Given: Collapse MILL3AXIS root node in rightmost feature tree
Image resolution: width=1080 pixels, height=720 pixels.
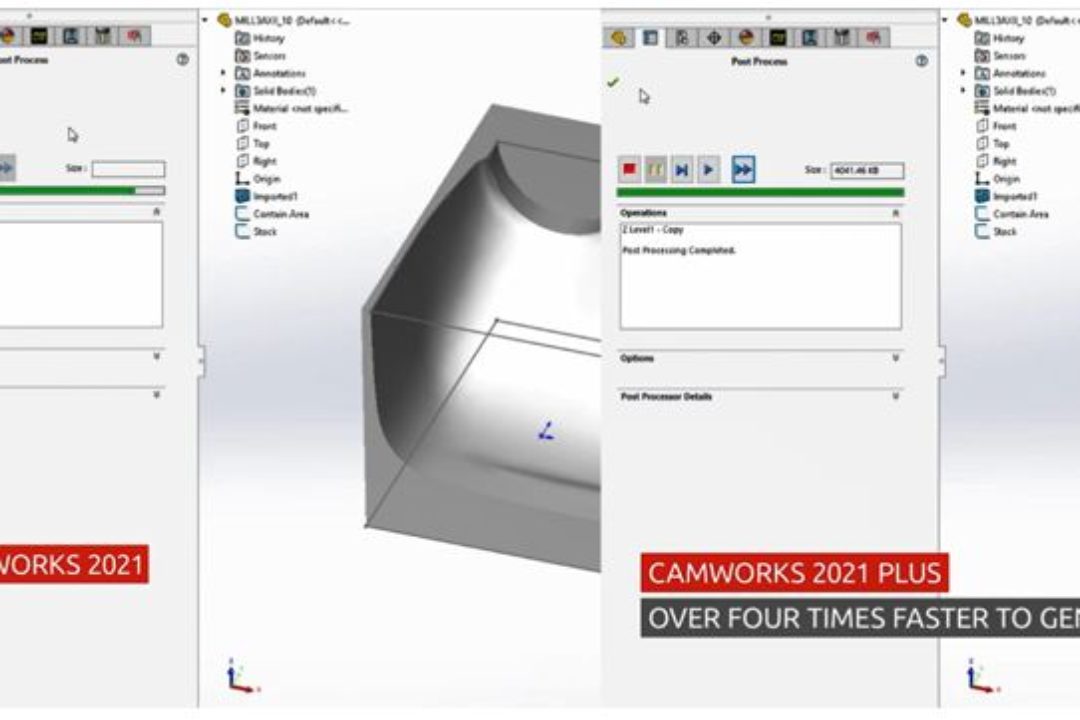Looking at the screenshot, I should click(x=944, y=21).
